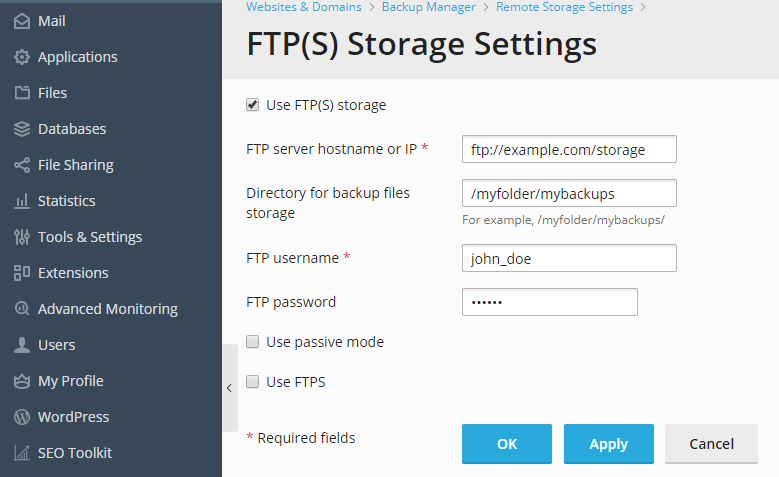Focus the FTP server hostname field
The height and width of the screenshot is (477, 779).
tap(569, 149)
